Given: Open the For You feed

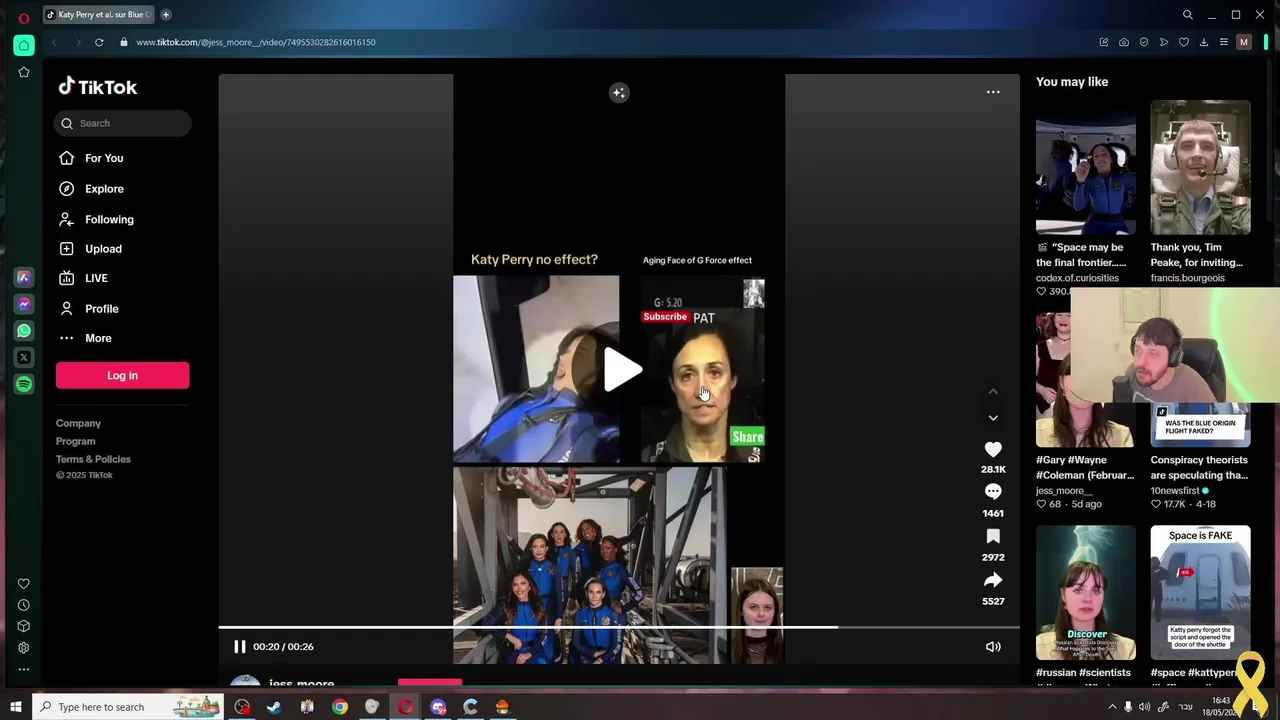Looking at the screenshot, I should pos(104,158).
